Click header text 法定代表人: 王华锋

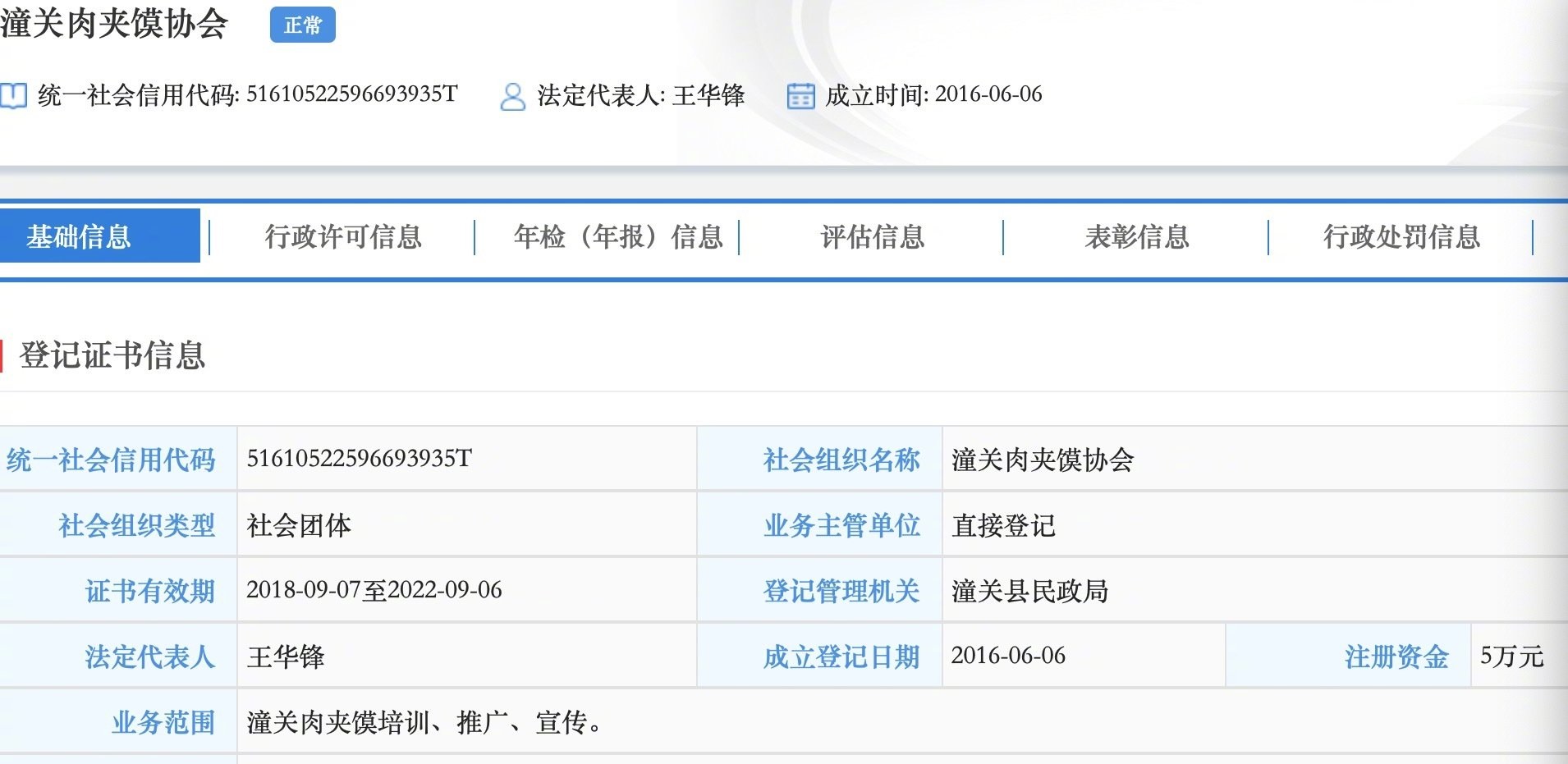[x=640, y=95]
